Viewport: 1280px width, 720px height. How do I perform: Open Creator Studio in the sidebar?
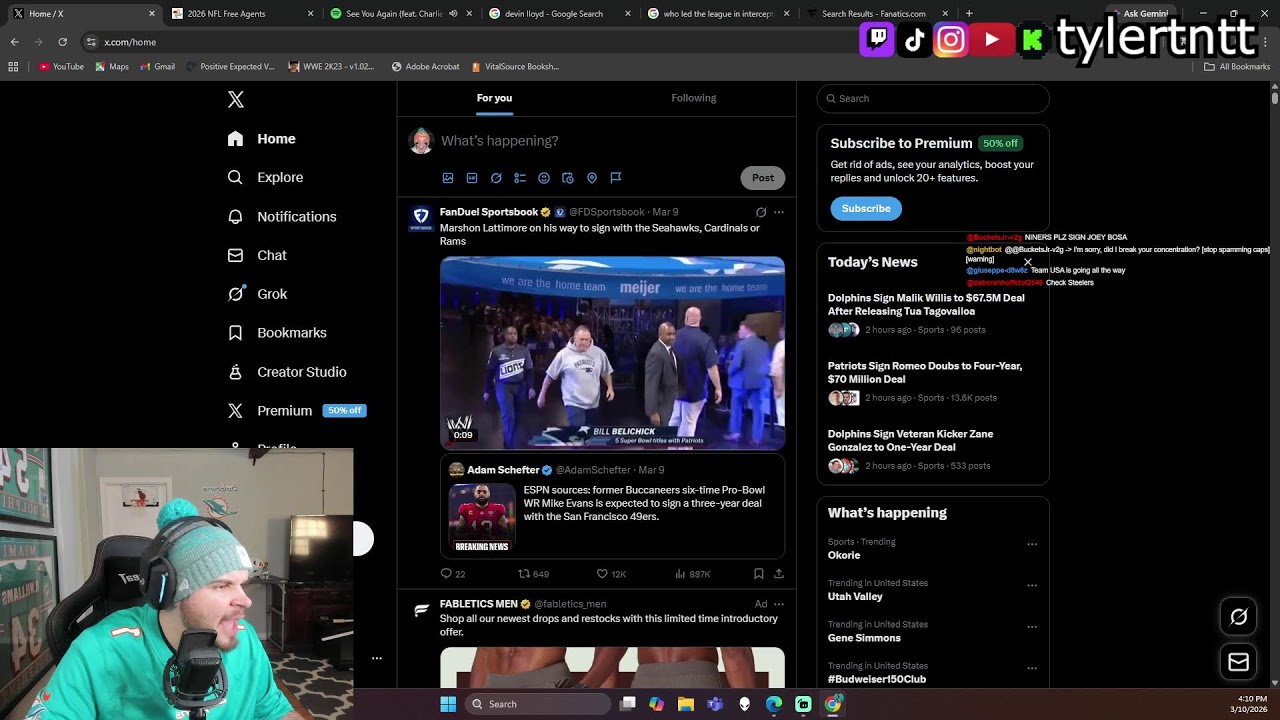(x=287, y=372)
